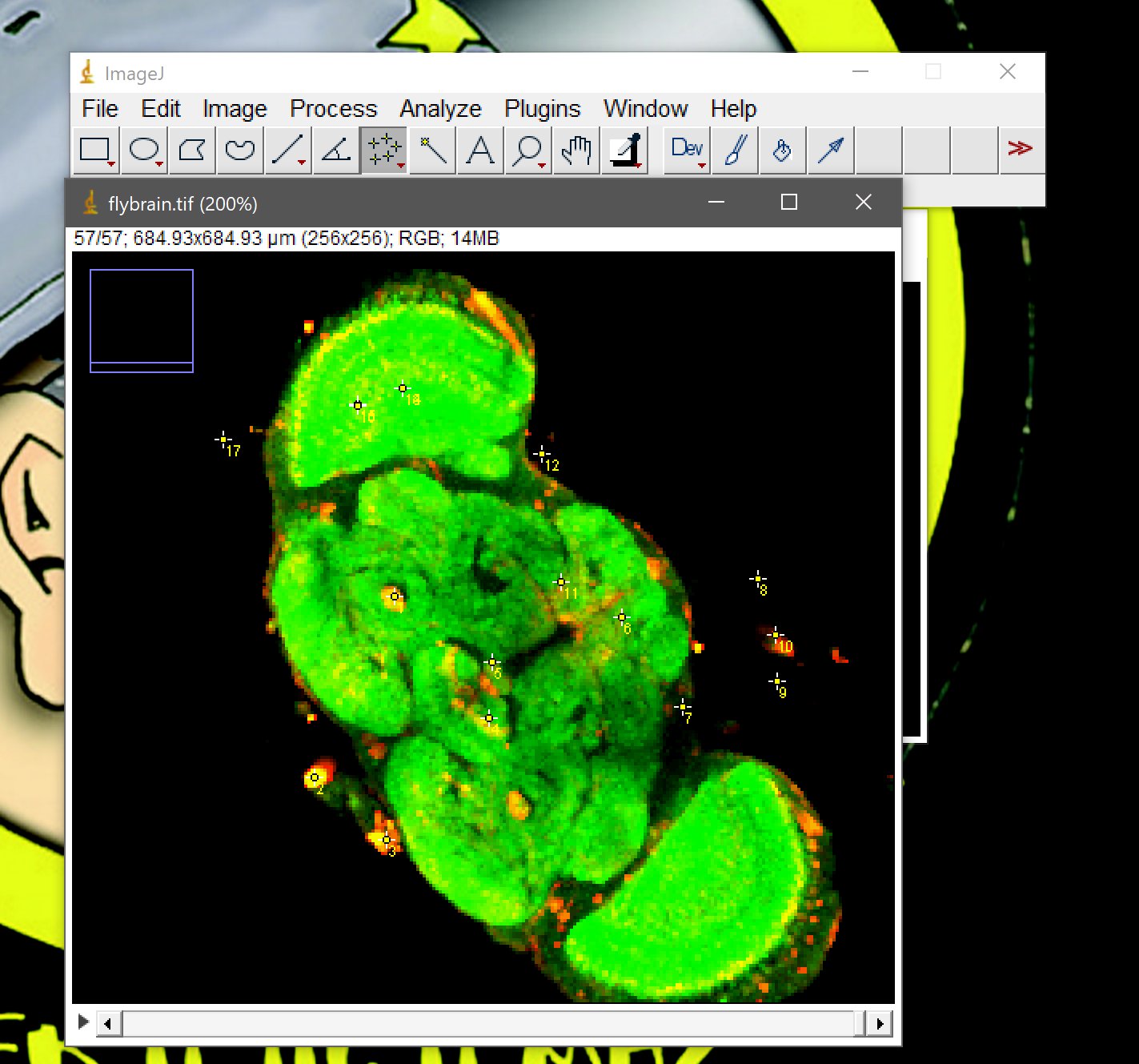Click point marker 3 in the image
Screen dimensions: 1139x1064
coord(387,840)
